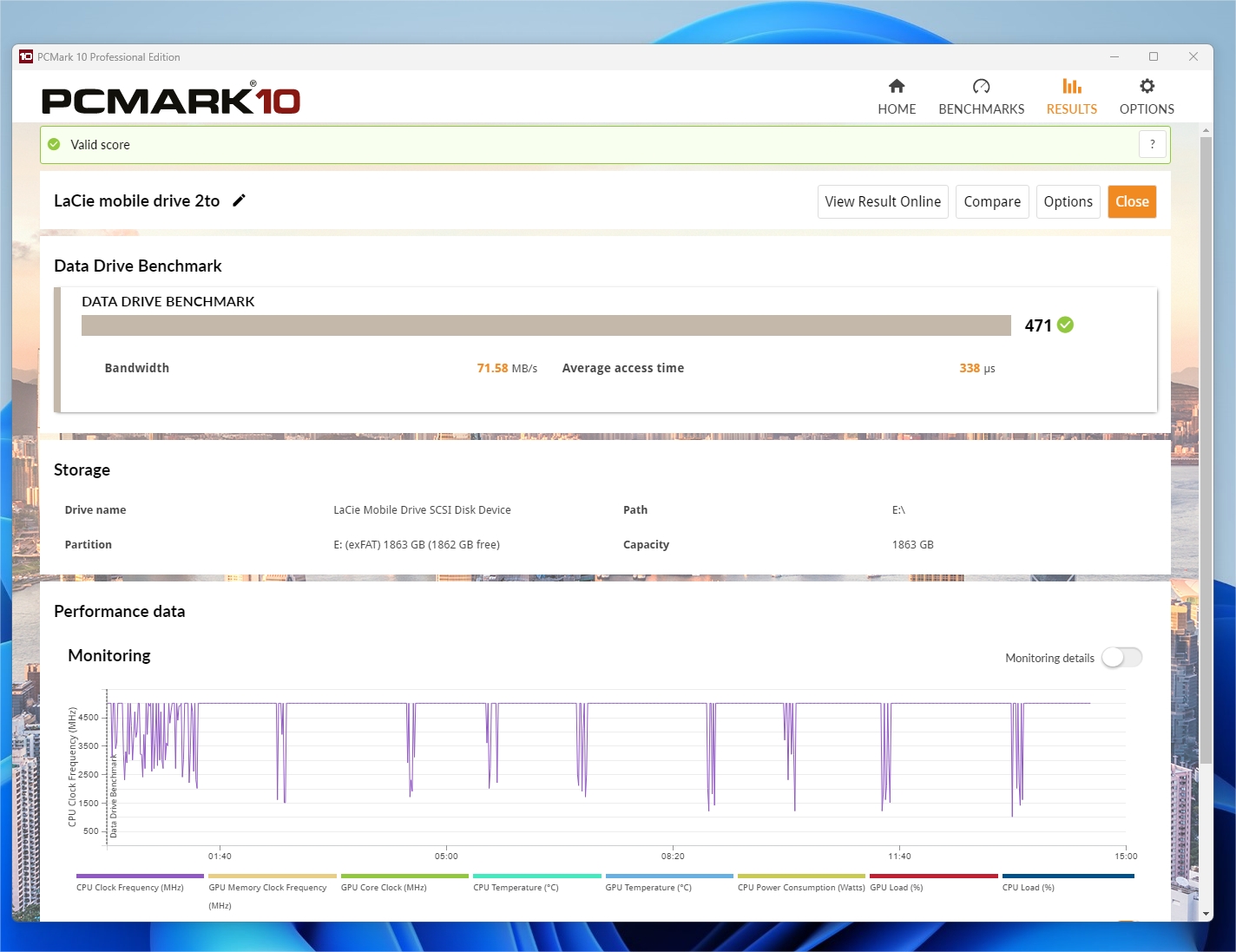Click the GPU Load legend swatch
Screen dimensions: 1236x952
[x=934, y=876]
